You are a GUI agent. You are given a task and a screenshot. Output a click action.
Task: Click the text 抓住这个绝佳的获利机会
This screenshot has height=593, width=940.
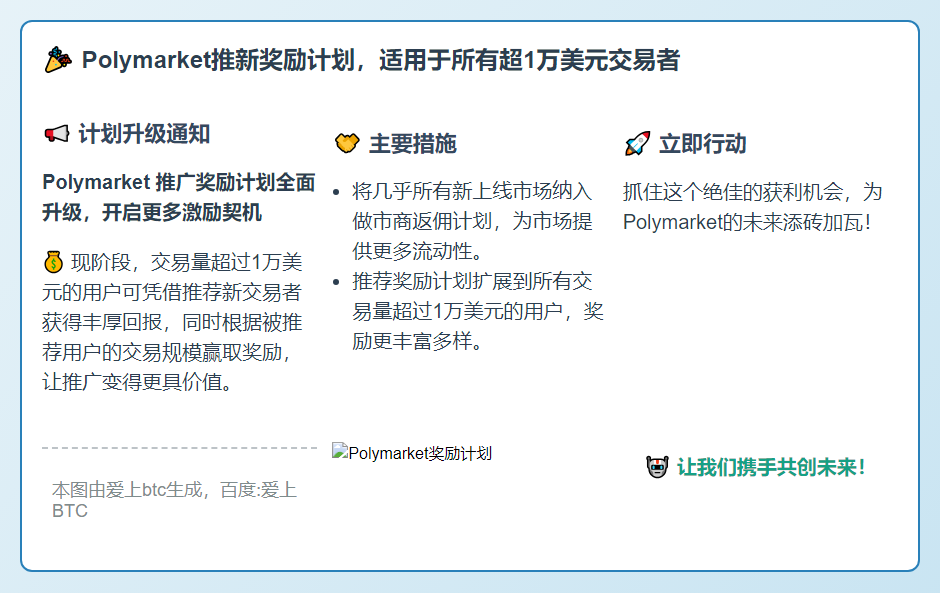752,207
